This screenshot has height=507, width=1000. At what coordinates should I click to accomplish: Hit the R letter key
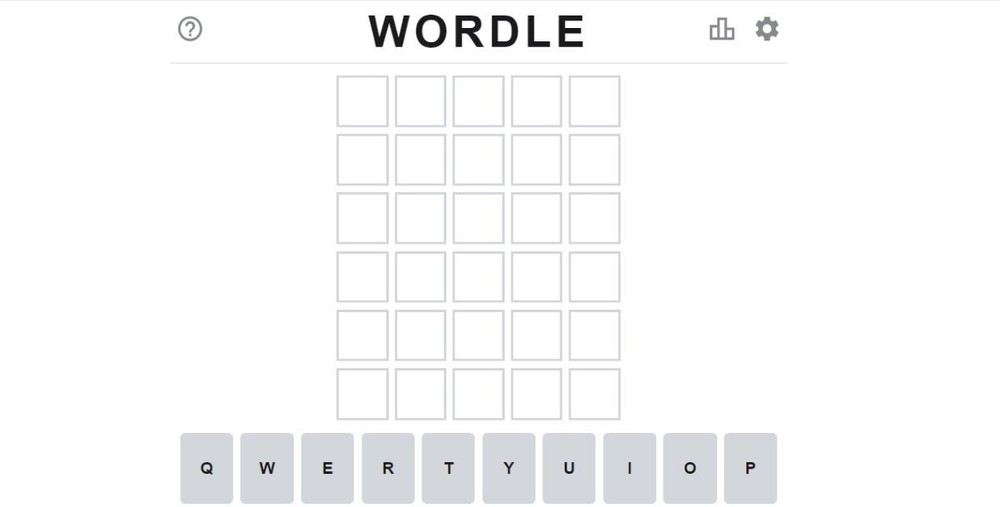coord(388,468)
